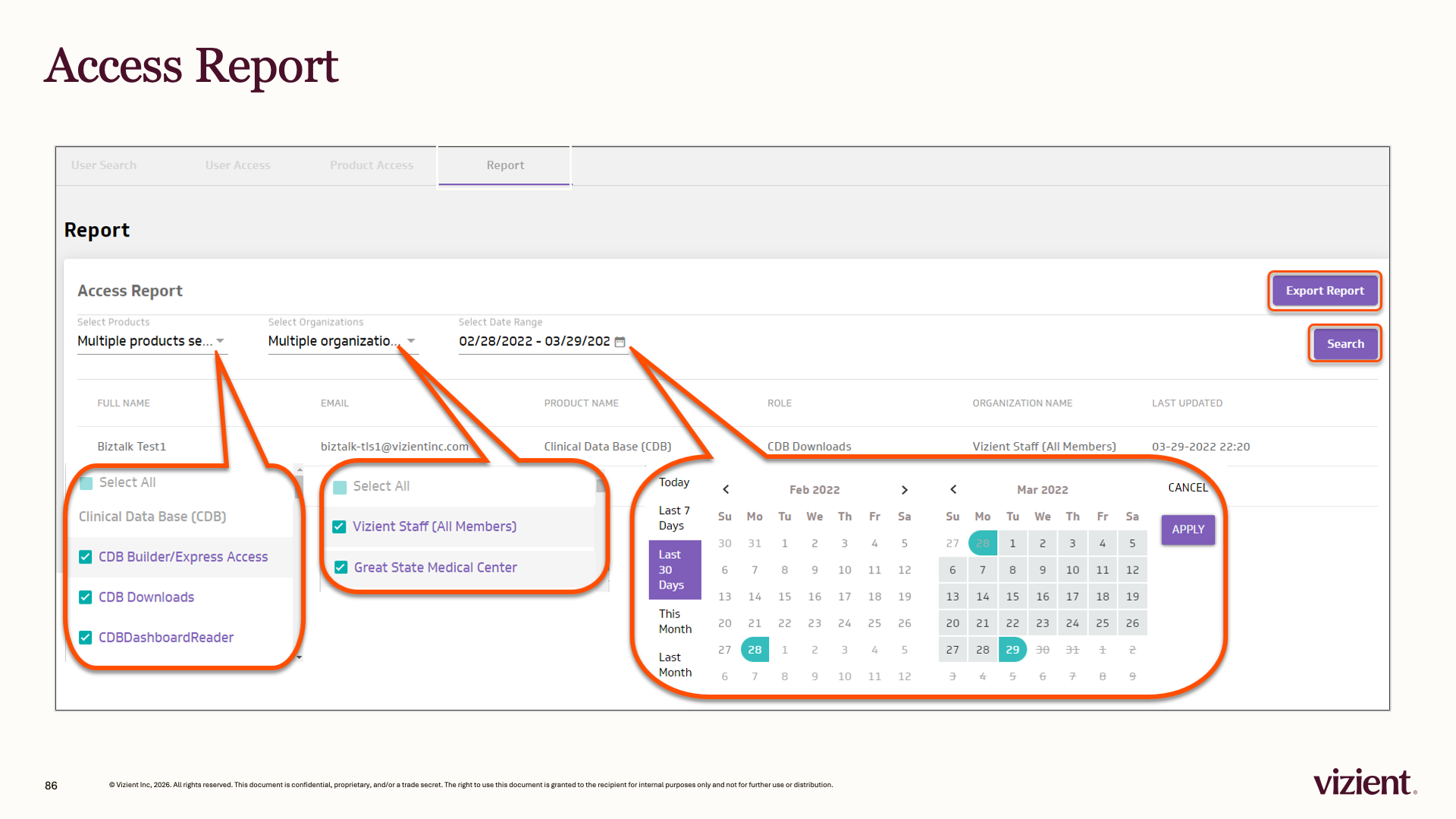Click the LAST UPDATED column header
Screen dimensions: 1456x819
pos(1187,403)
